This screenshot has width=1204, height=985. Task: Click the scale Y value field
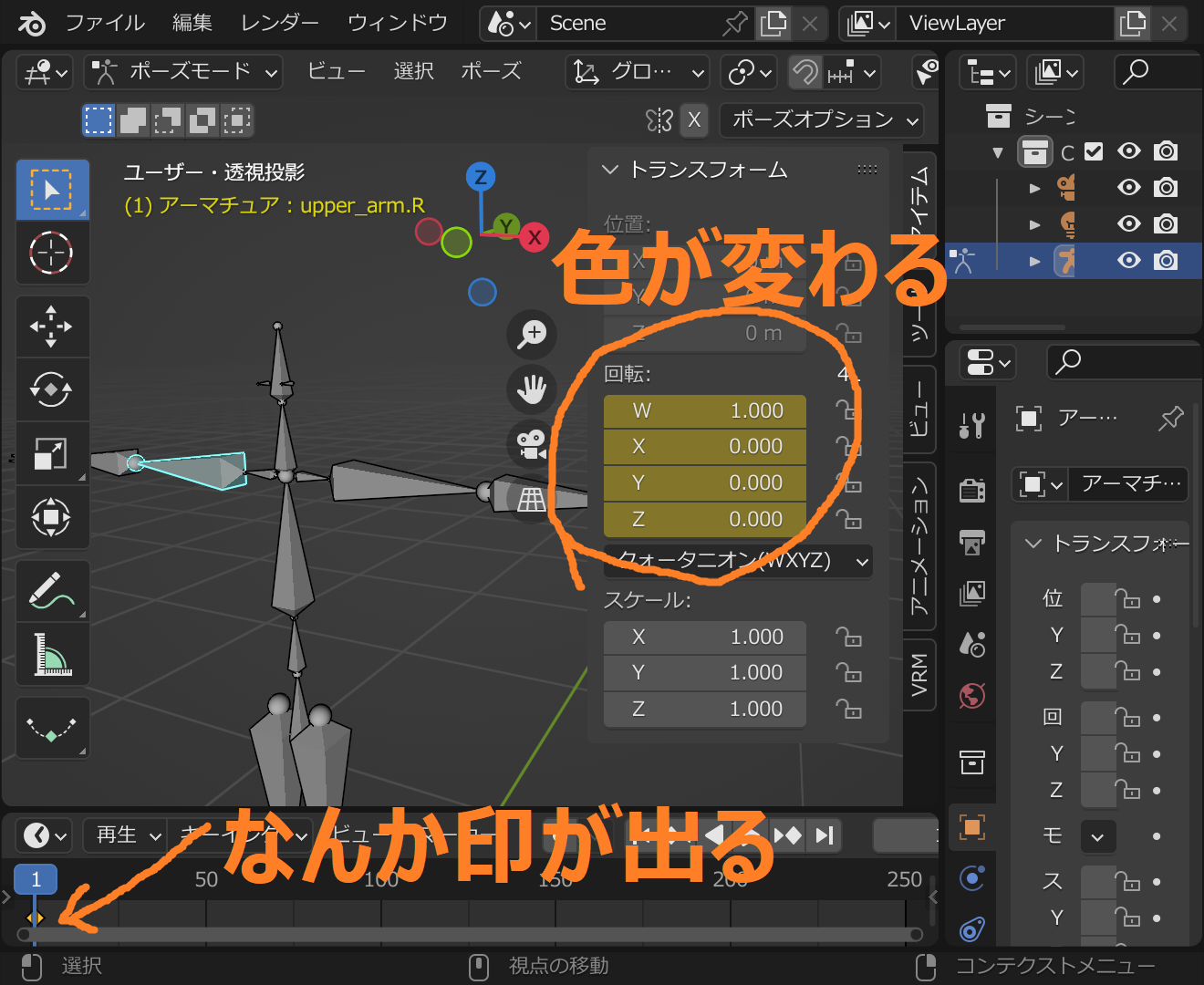[705, 673]
